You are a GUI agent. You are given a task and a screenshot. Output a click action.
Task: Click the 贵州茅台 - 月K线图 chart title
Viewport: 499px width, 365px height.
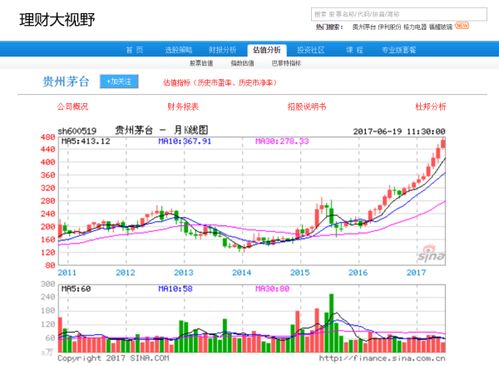pos(162,130)
